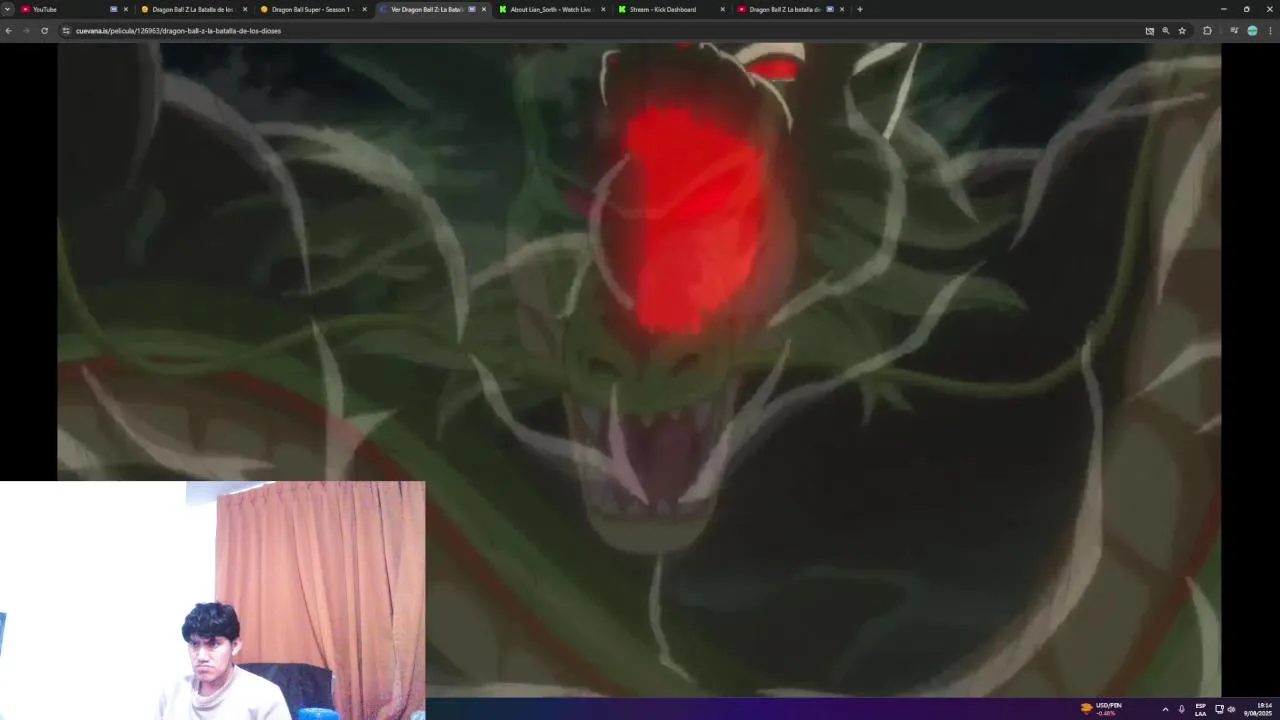The width and height of the screenshot is (1280, 720).
Task: Close the About Lian_Sorith tab
Action: [x=603, y=9]
